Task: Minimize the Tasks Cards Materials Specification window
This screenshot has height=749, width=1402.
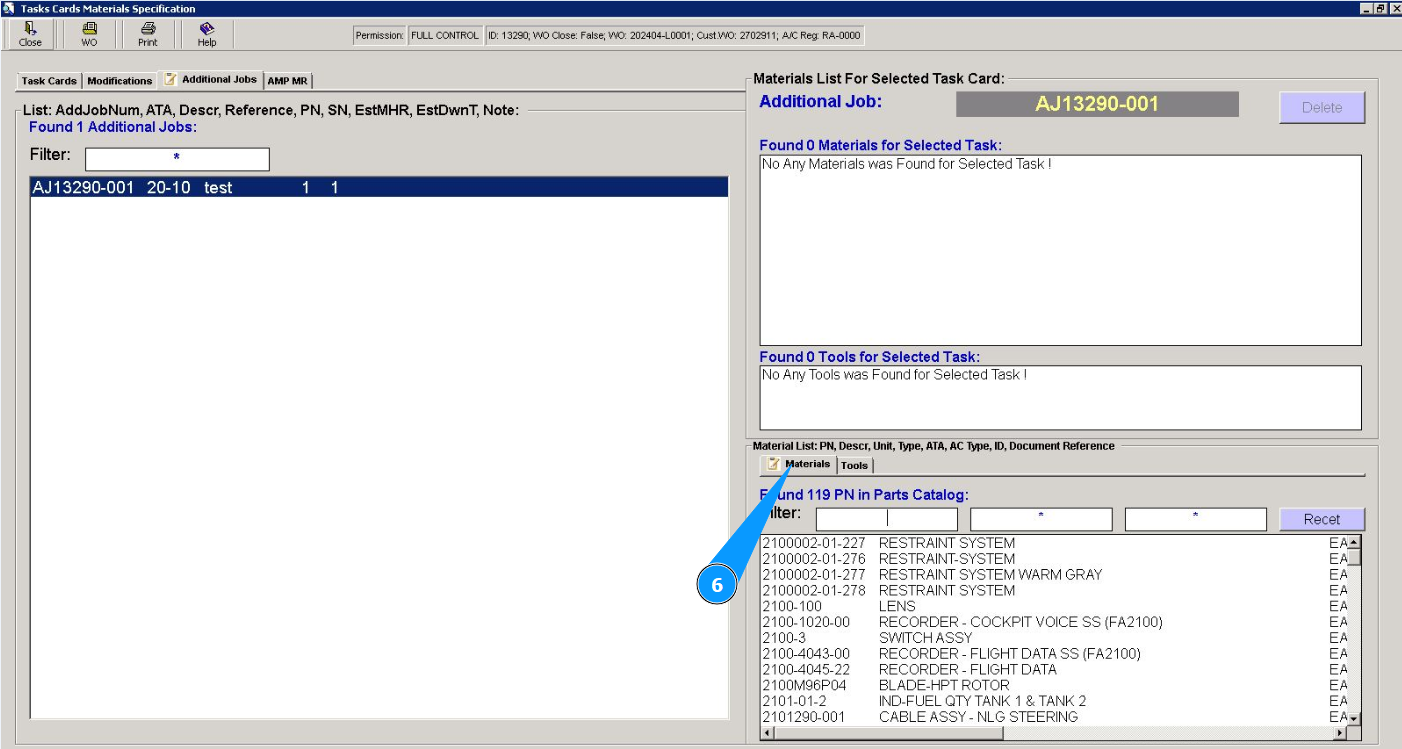Action: [x=1367, y=8]
